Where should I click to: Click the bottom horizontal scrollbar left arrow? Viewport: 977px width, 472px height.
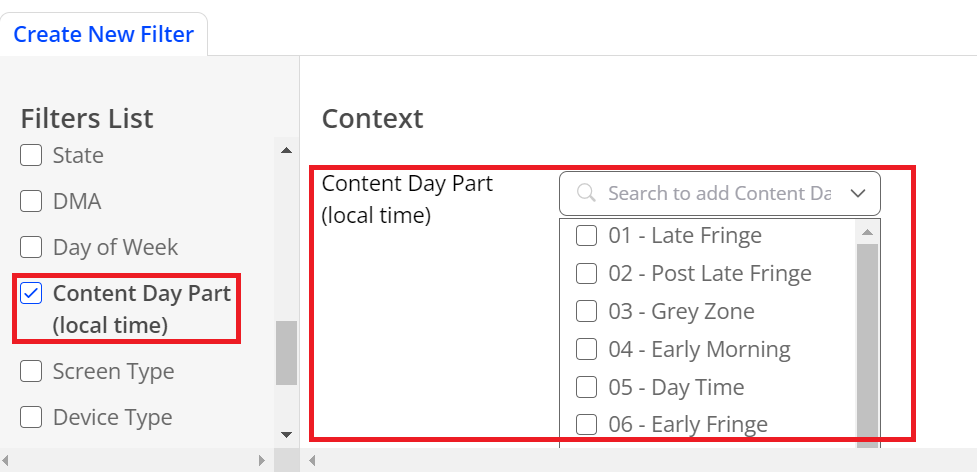(x=6, y=461)
